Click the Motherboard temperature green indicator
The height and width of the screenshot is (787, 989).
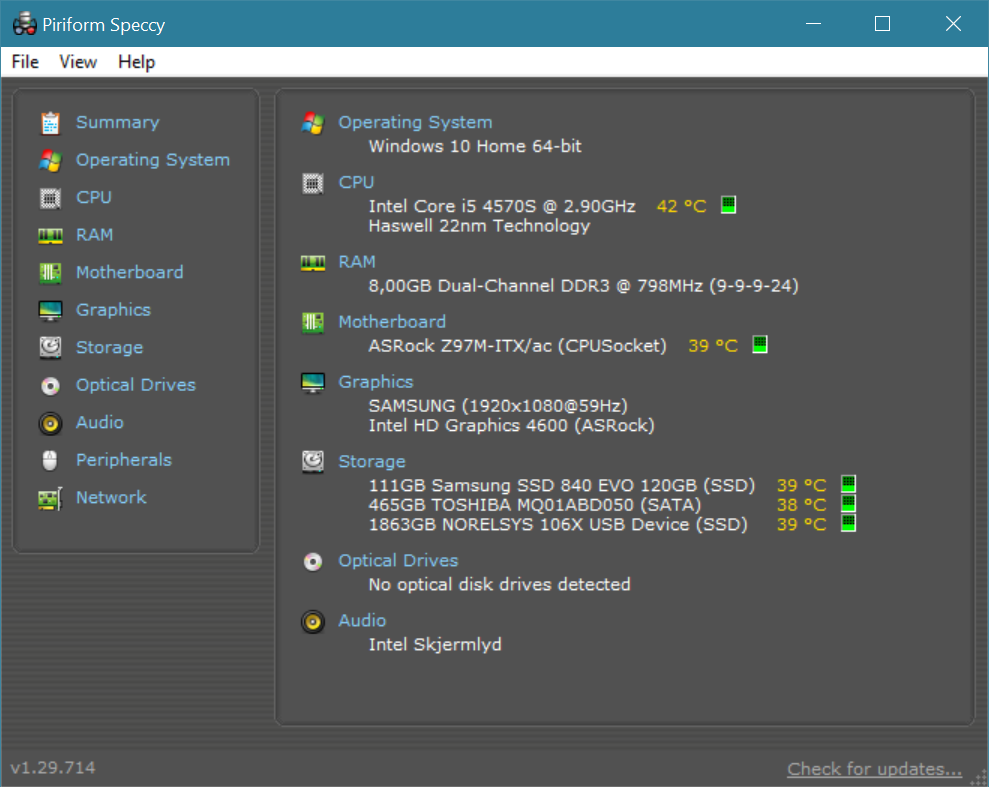760,344
